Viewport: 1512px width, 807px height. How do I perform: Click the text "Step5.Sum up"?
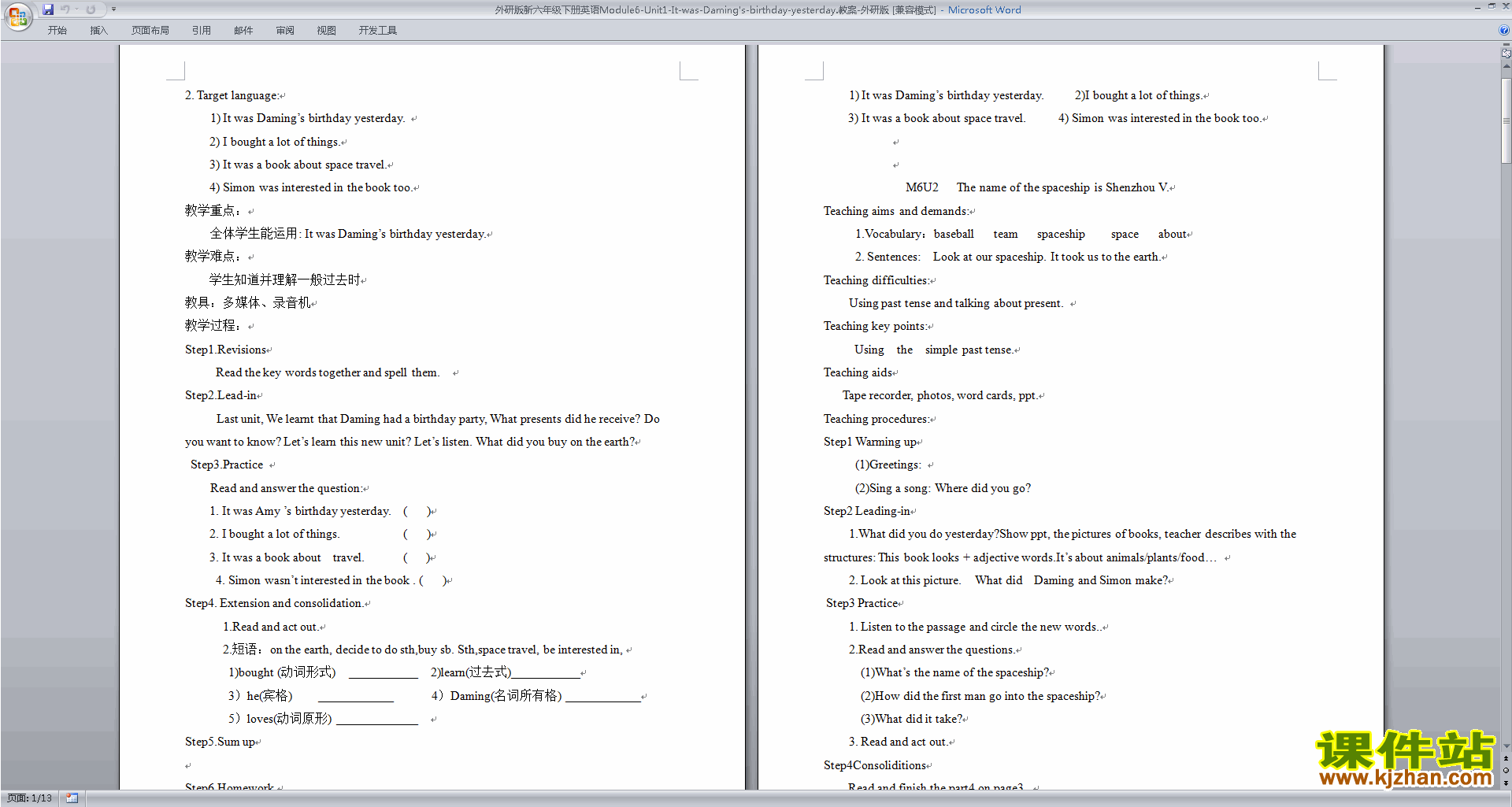click(x=220, y=742)
